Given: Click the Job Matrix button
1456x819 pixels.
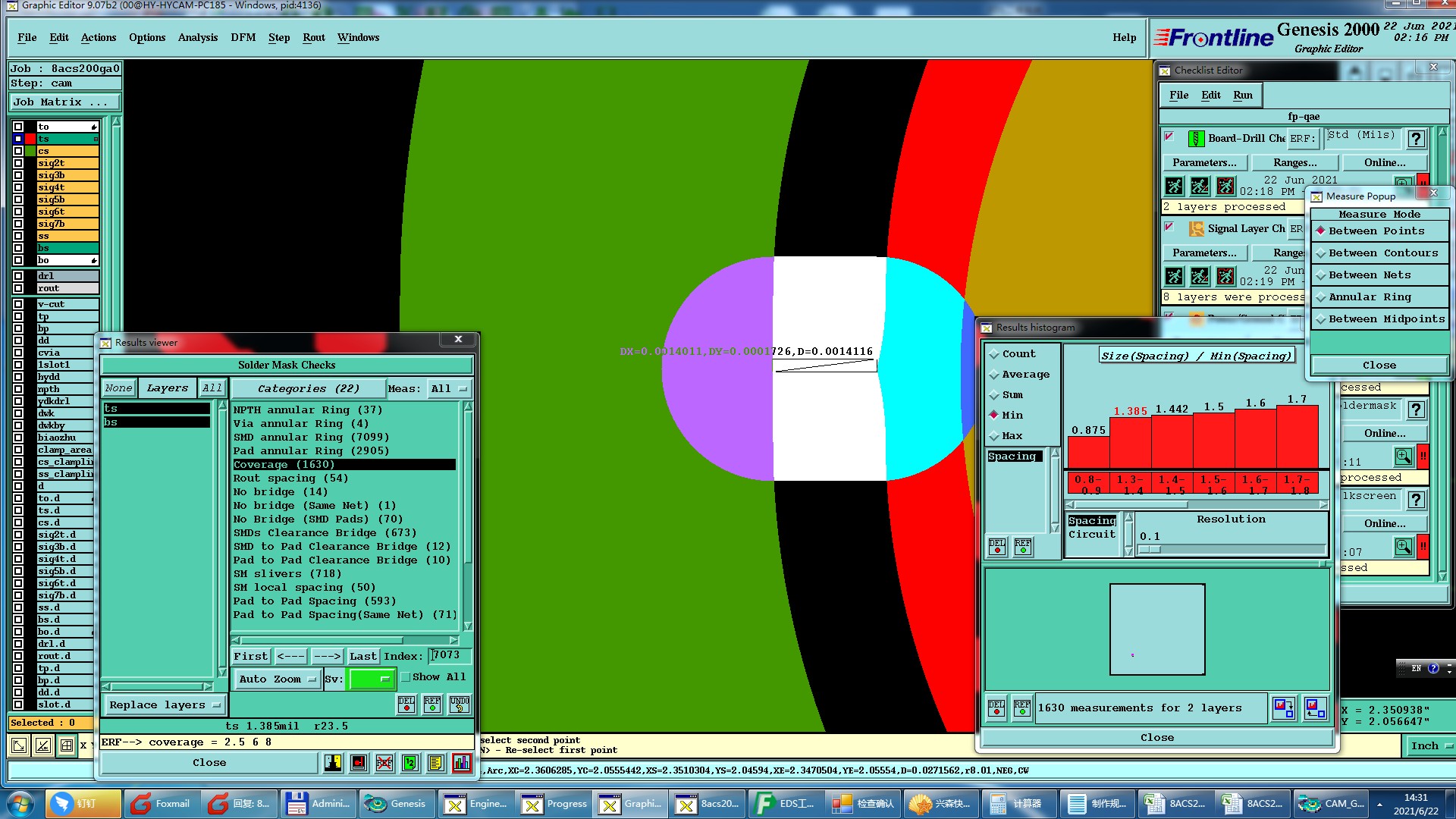Looking at the screenshot, I should tap(64, 102).
